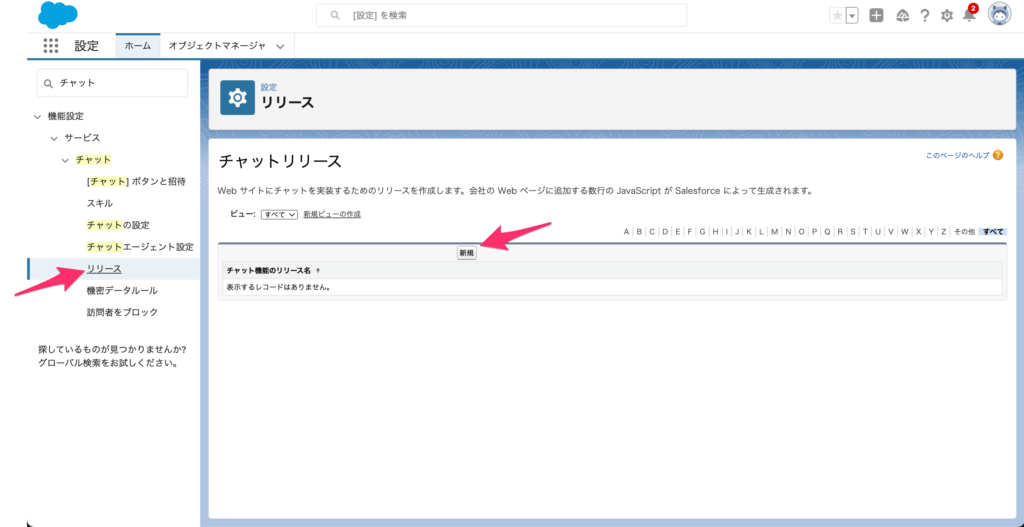
Task: Click the favorites star icon
Action: tap(837, 16)
